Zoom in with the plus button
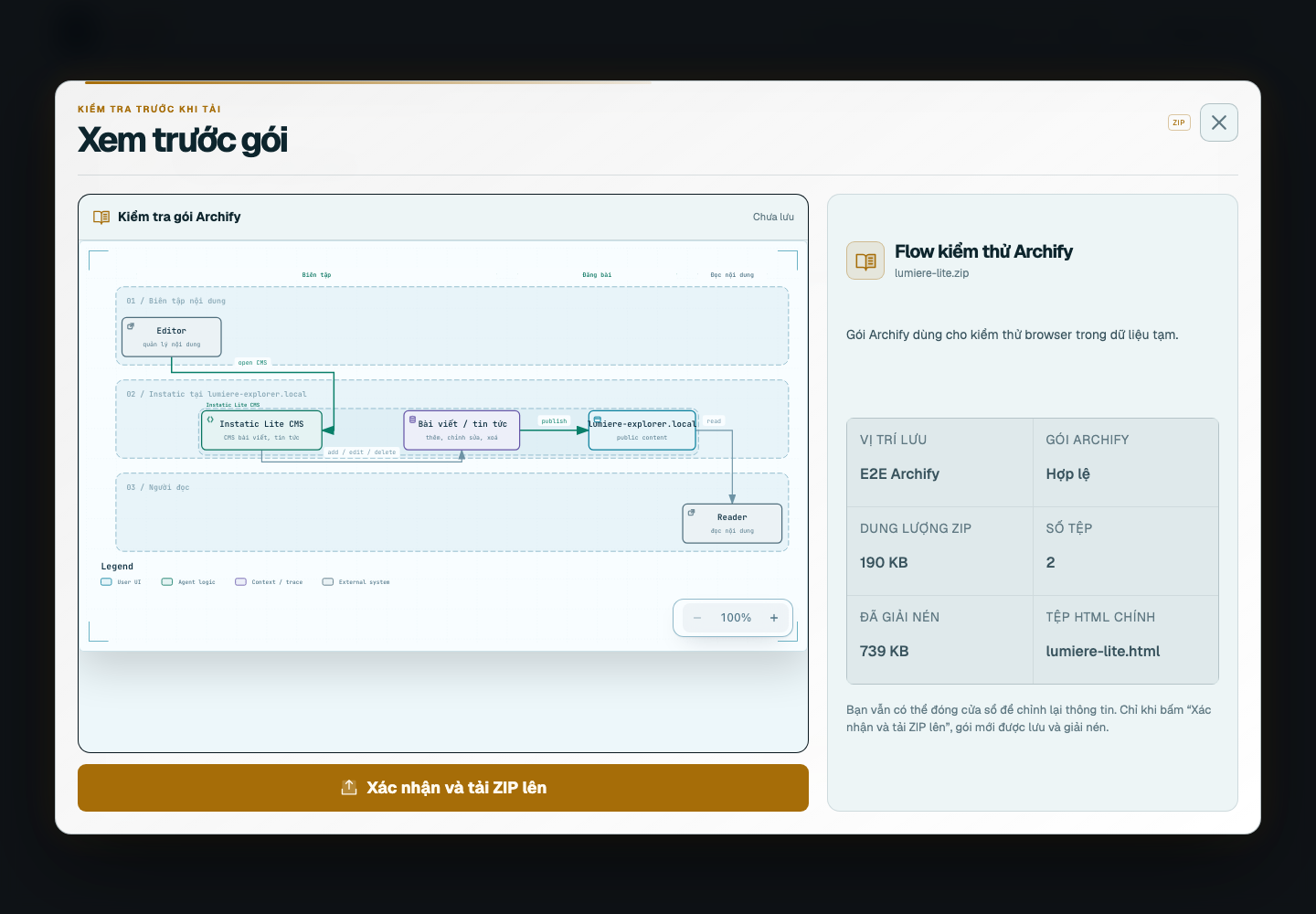The image size is (1316, 914). click(x=774, y=618)
